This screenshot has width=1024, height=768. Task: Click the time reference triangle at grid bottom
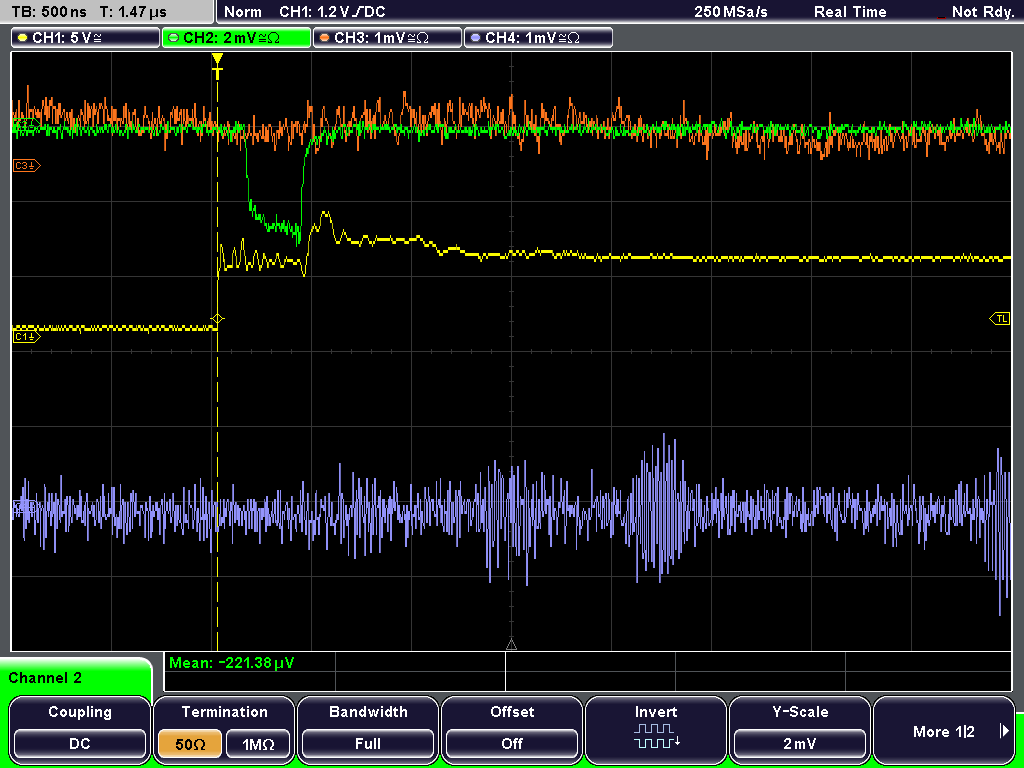tap(511, 645)
